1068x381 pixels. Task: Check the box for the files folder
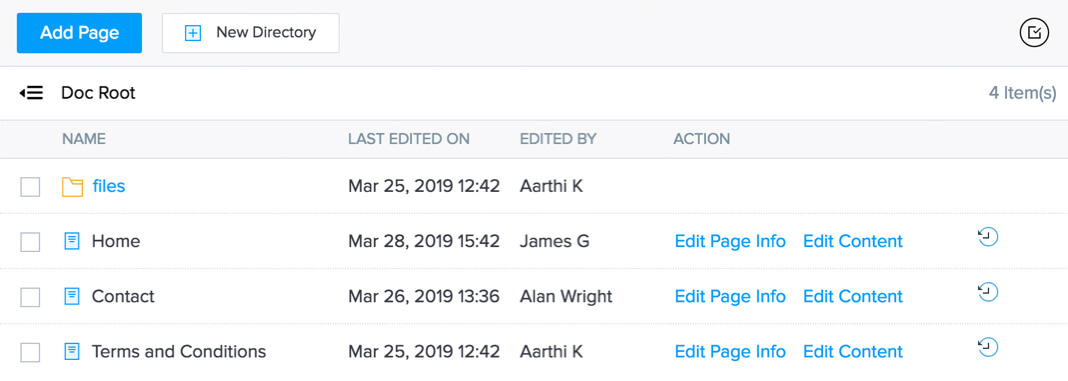coord(30,187)
